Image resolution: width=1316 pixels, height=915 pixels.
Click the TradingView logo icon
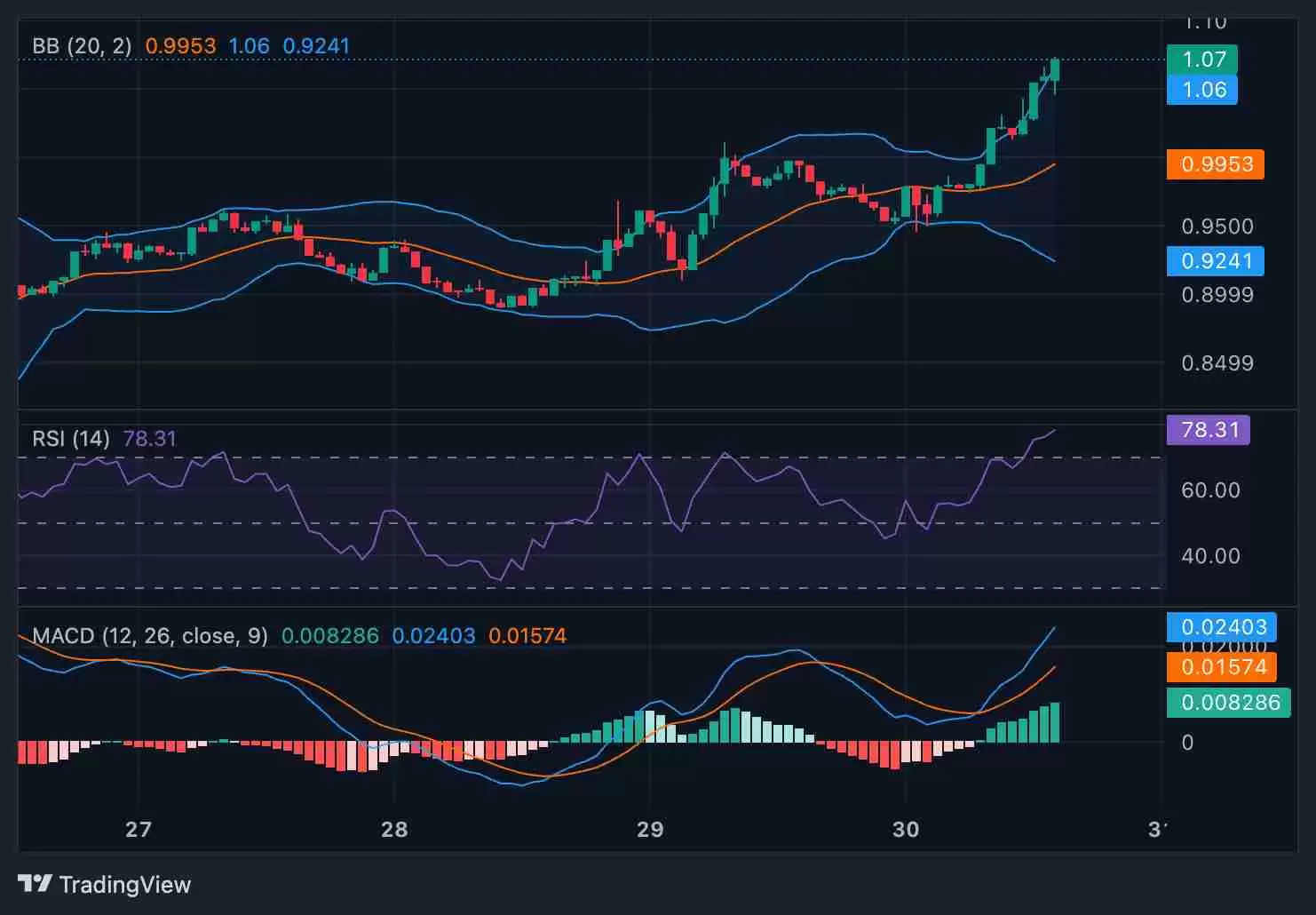36,884
